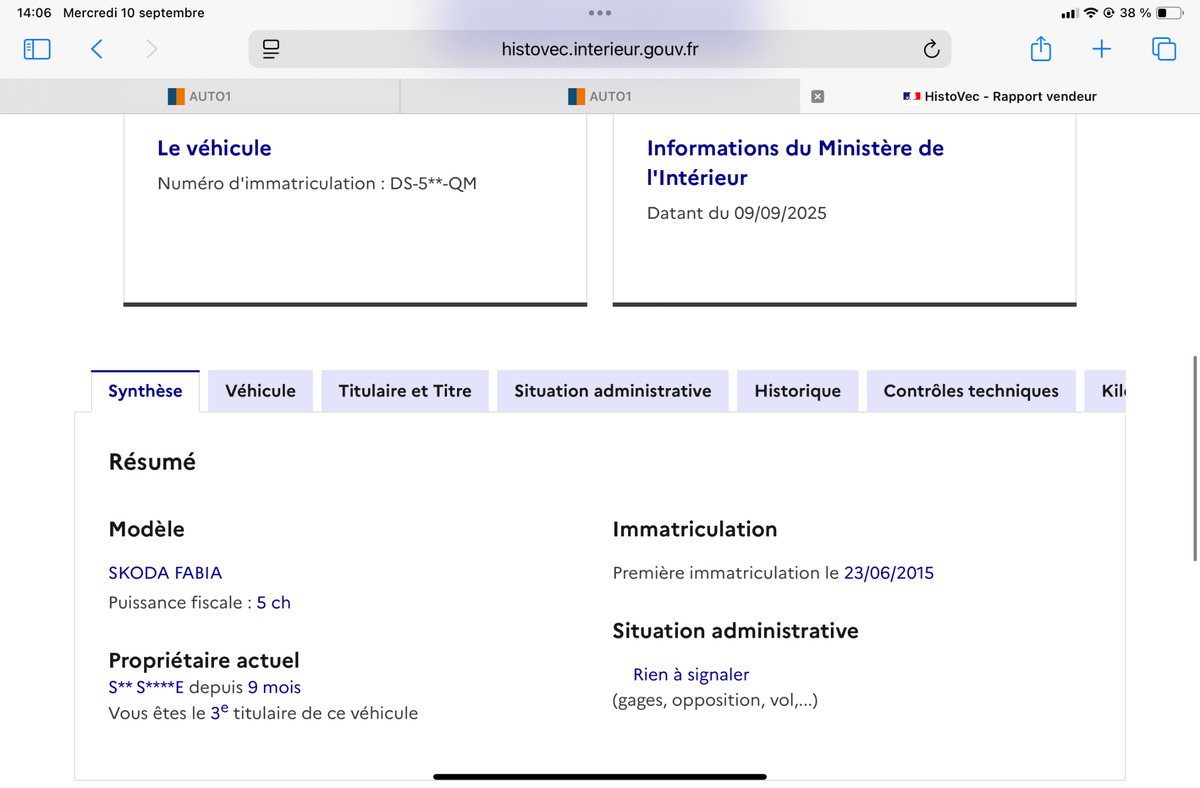Add a new Safari tab
The image size is (1200, 788).
click(1101, 49)
